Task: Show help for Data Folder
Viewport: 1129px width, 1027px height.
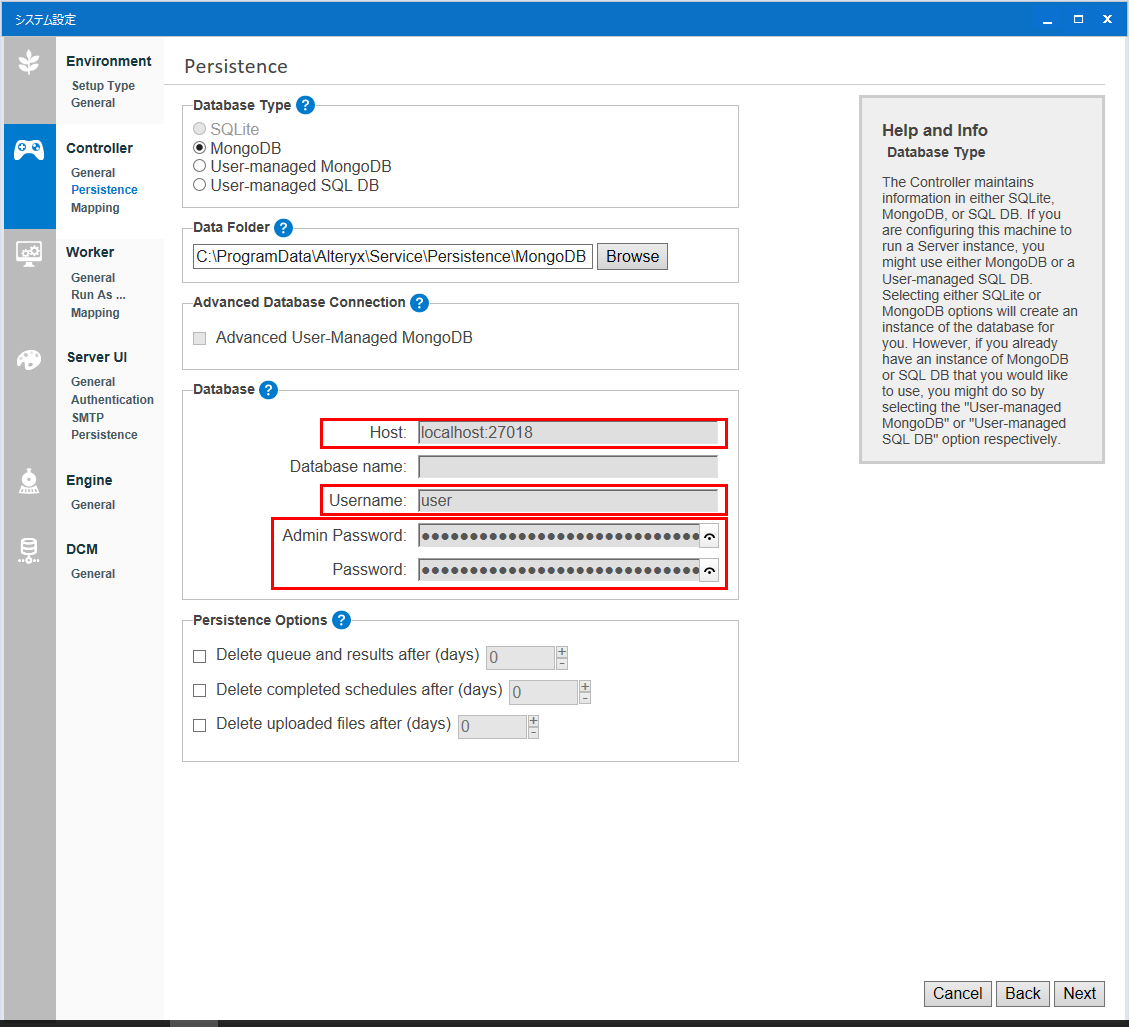Action: tap(284, 228)
